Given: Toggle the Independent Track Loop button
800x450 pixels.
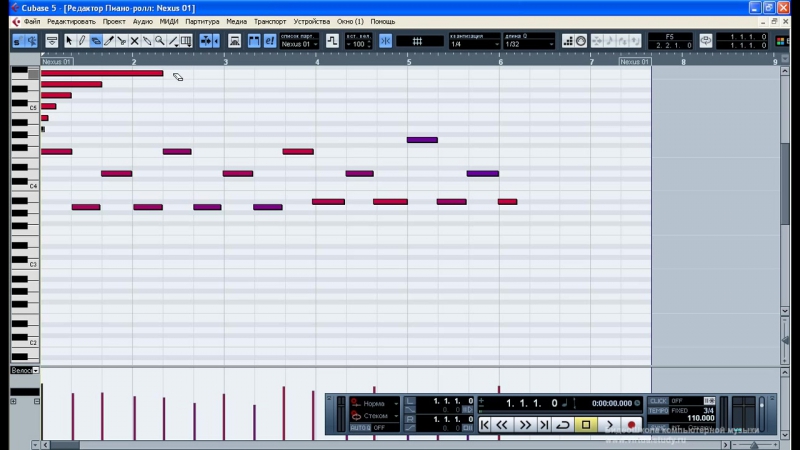Looking at the screenshot, I should pos(706,41).
